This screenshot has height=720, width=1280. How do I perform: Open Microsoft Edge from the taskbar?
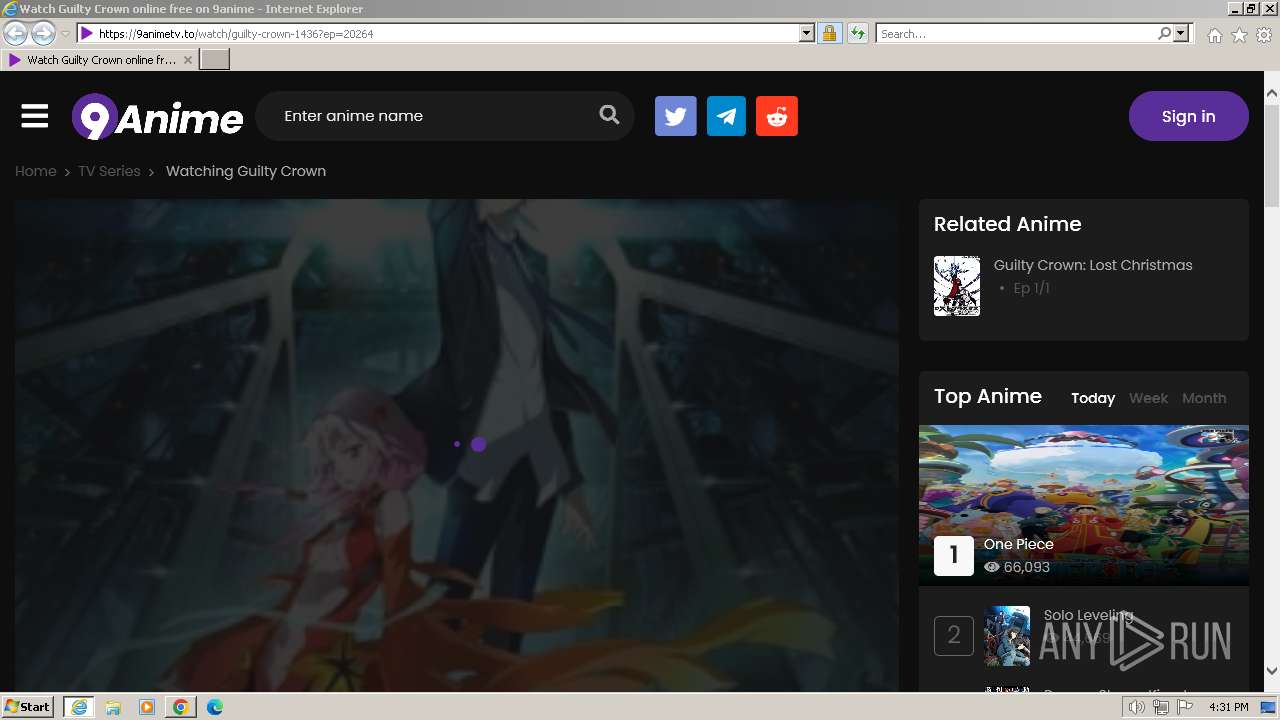(215, 707)
